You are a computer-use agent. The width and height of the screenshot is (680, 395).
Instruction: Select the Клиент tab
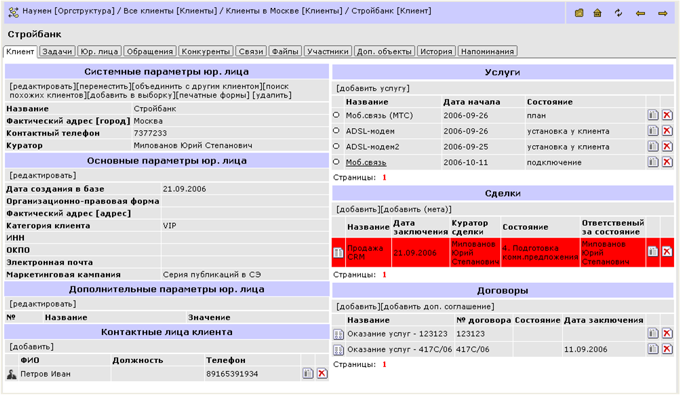[x=20, y=51]
